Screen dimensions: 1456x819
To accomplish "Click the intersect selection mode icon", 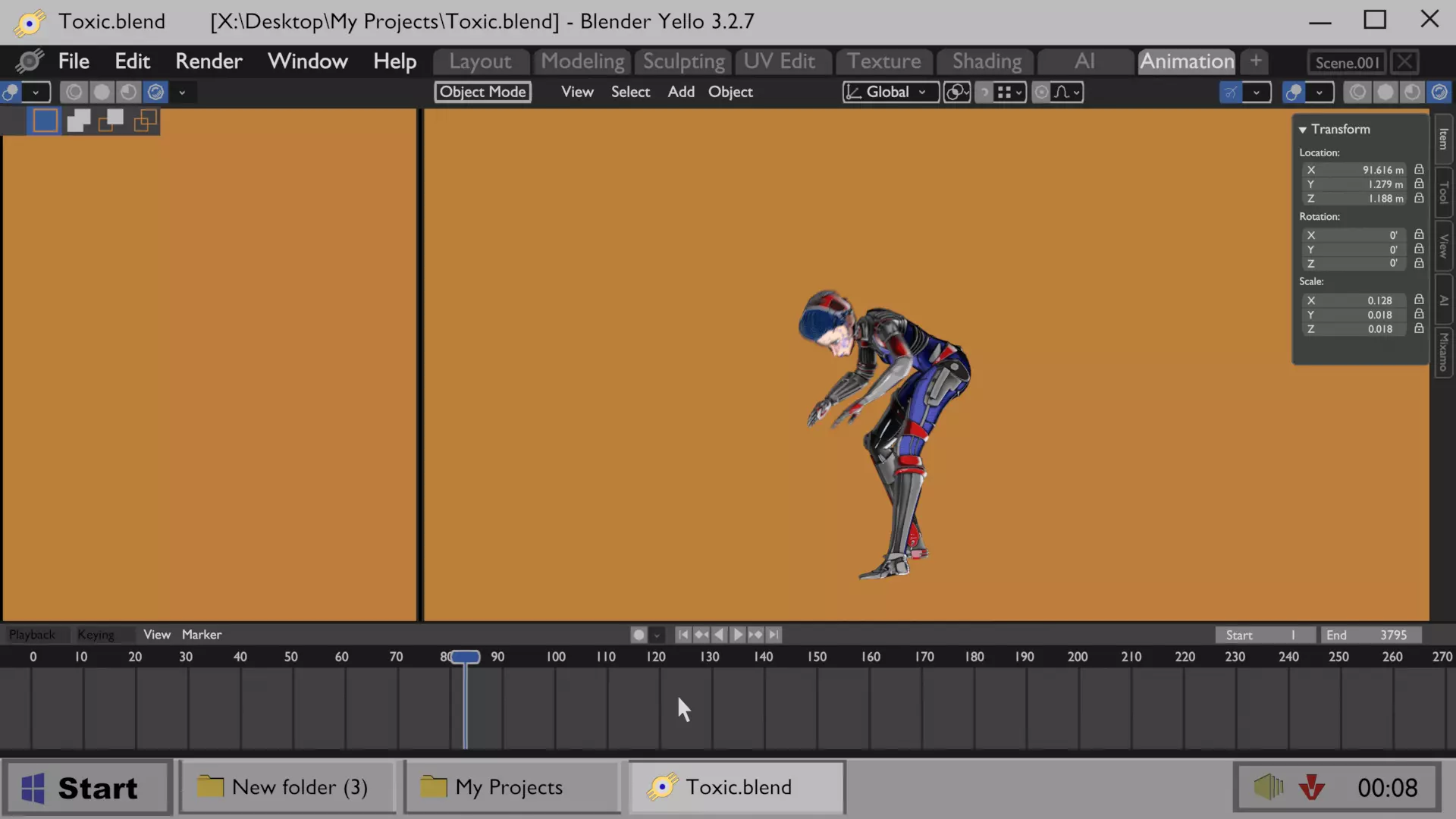I will pos(145,121).
